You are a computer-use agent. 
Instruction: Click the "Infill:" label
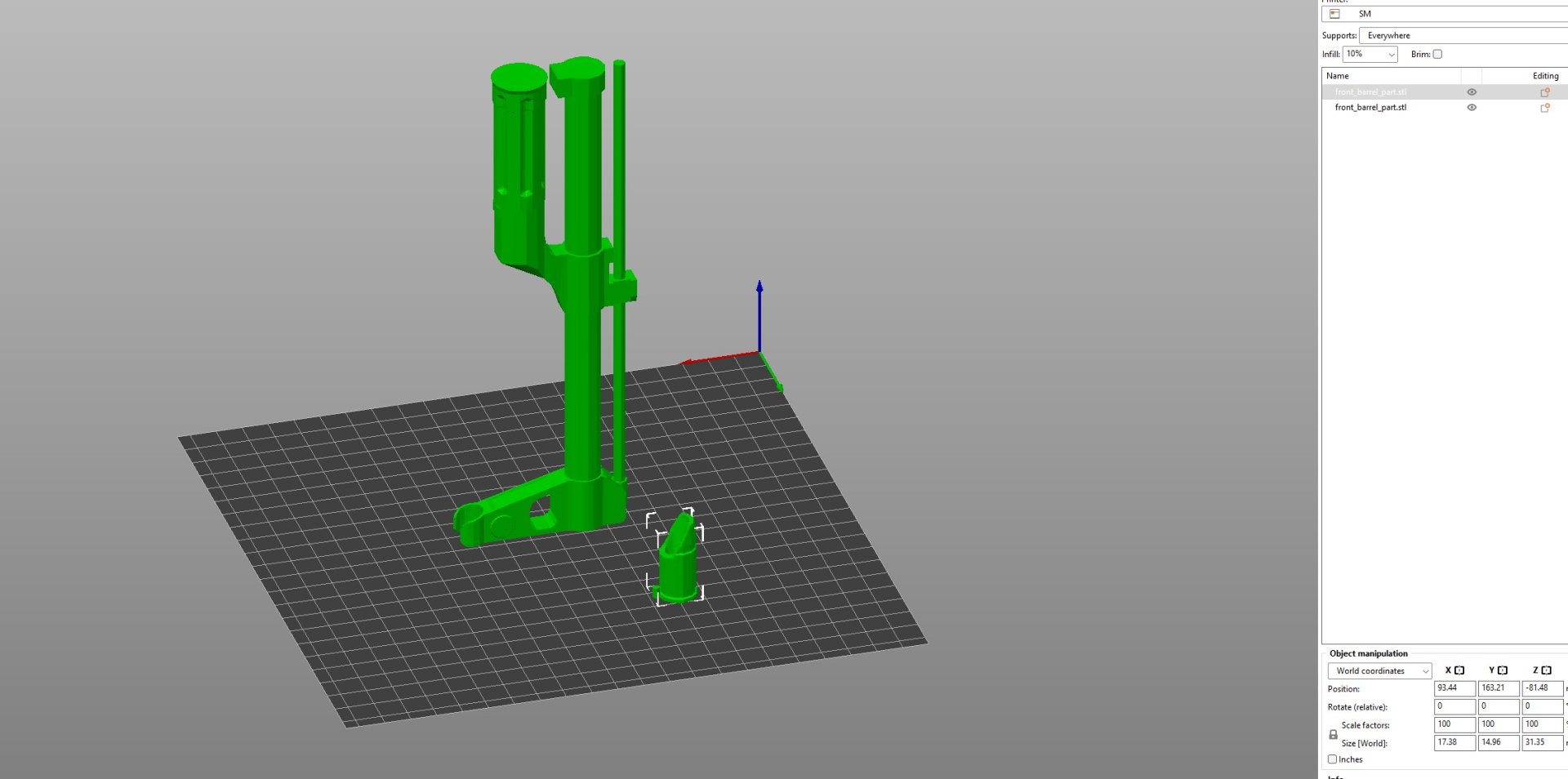tap(1331, 55)
